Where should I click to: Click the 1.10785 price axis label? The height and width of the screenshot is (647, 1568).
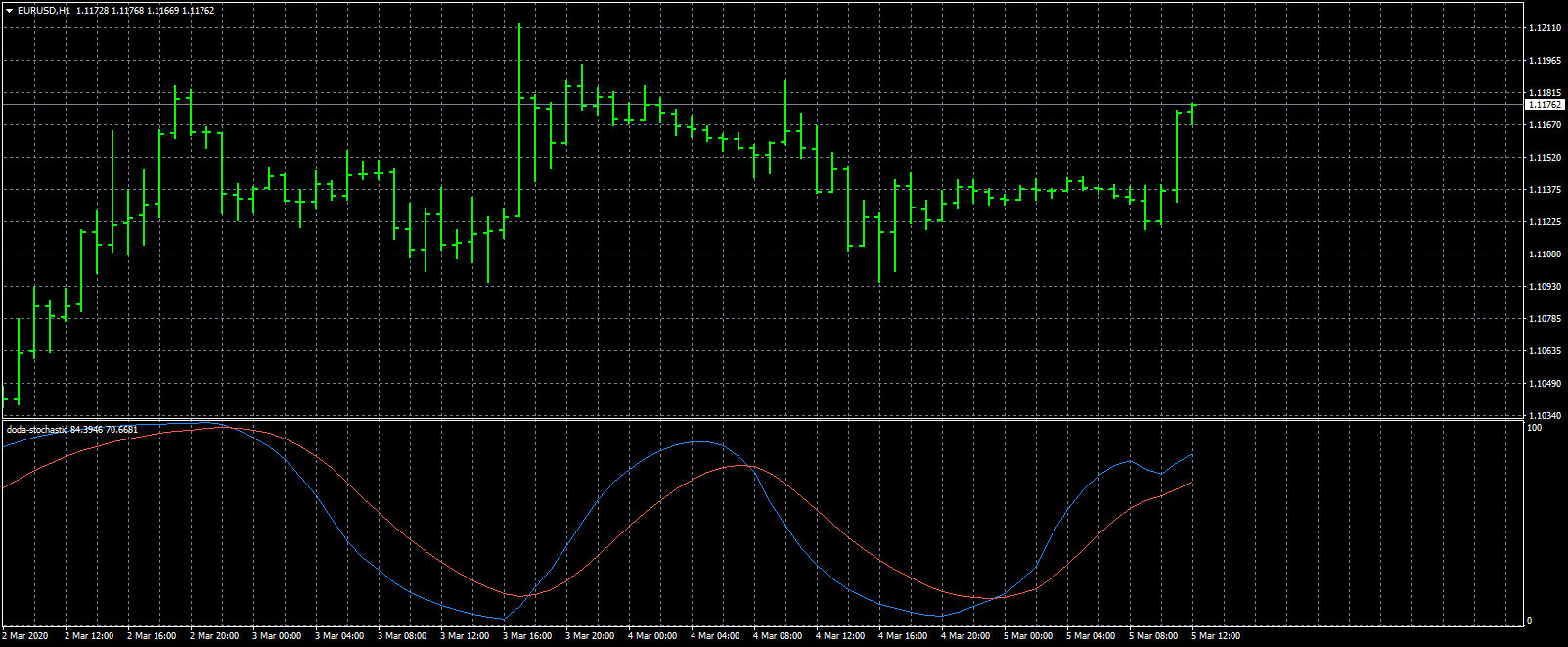(x=1545, y=319)
